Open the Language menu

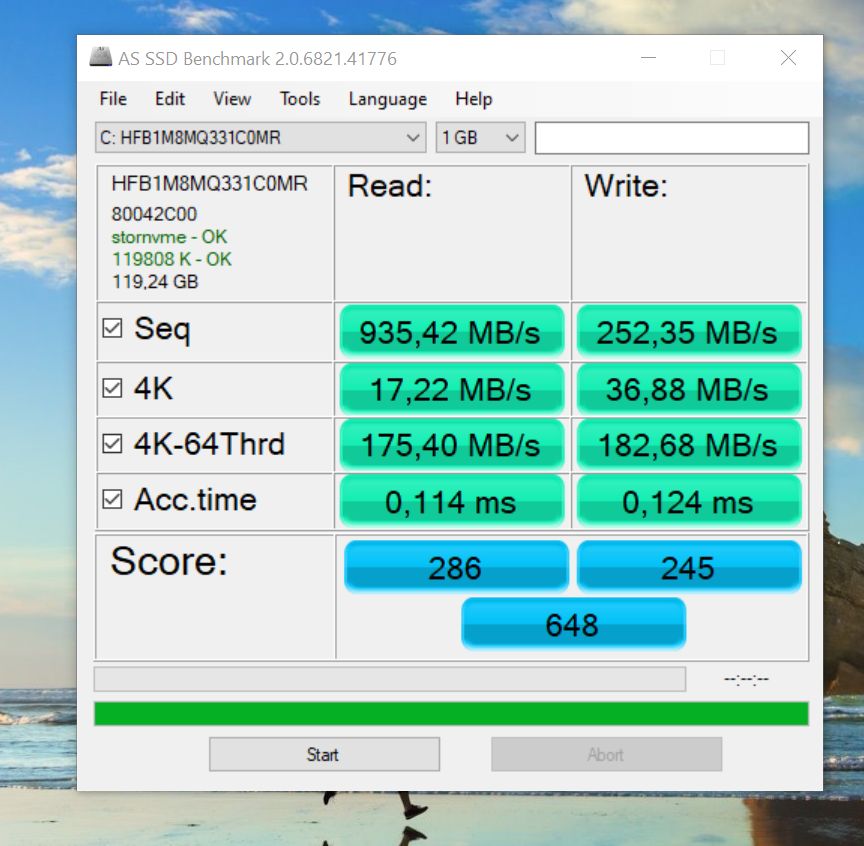387,98
